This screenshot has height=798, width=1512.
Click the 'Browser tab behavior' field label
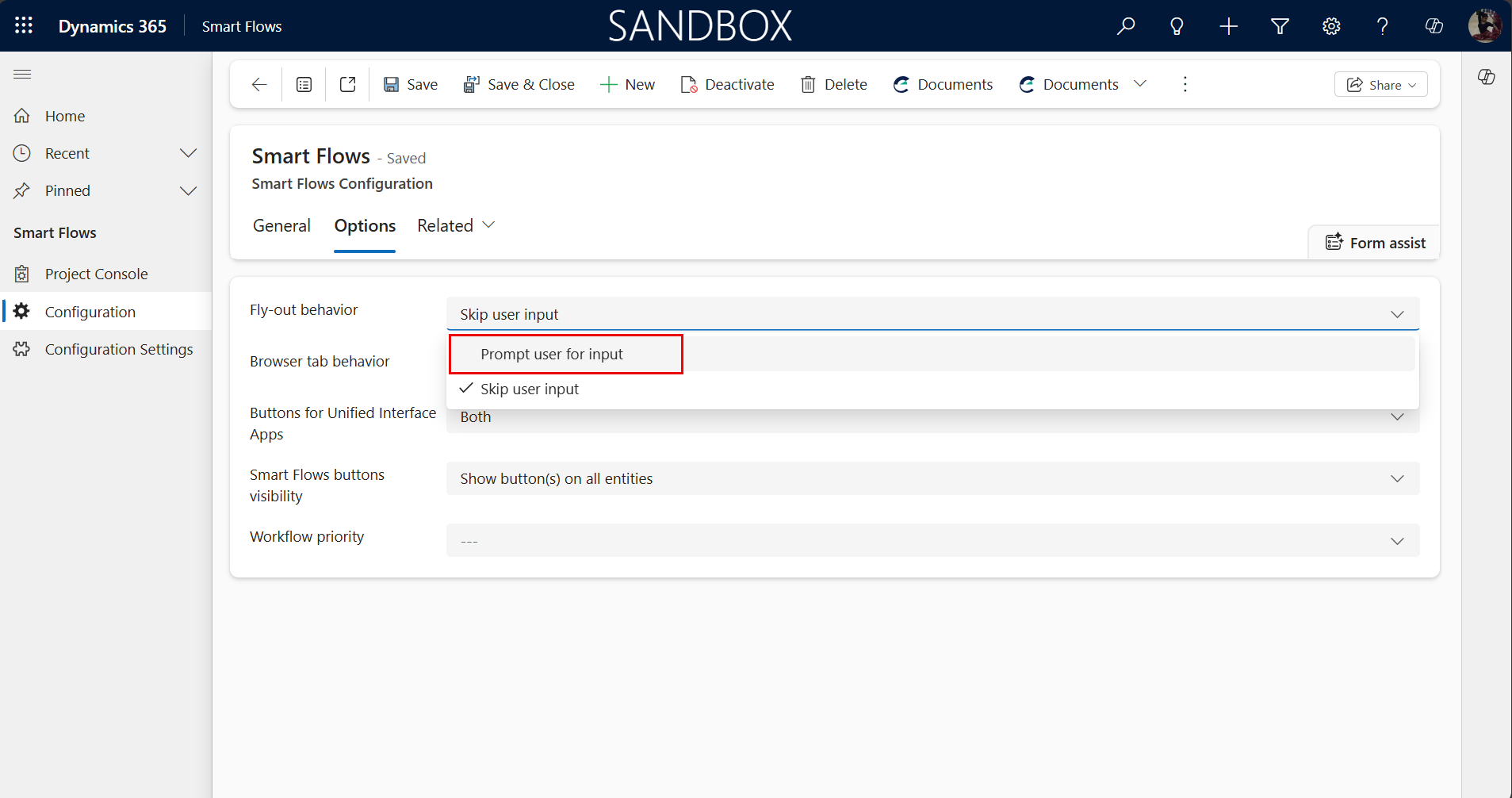click(x=320, y=361)
